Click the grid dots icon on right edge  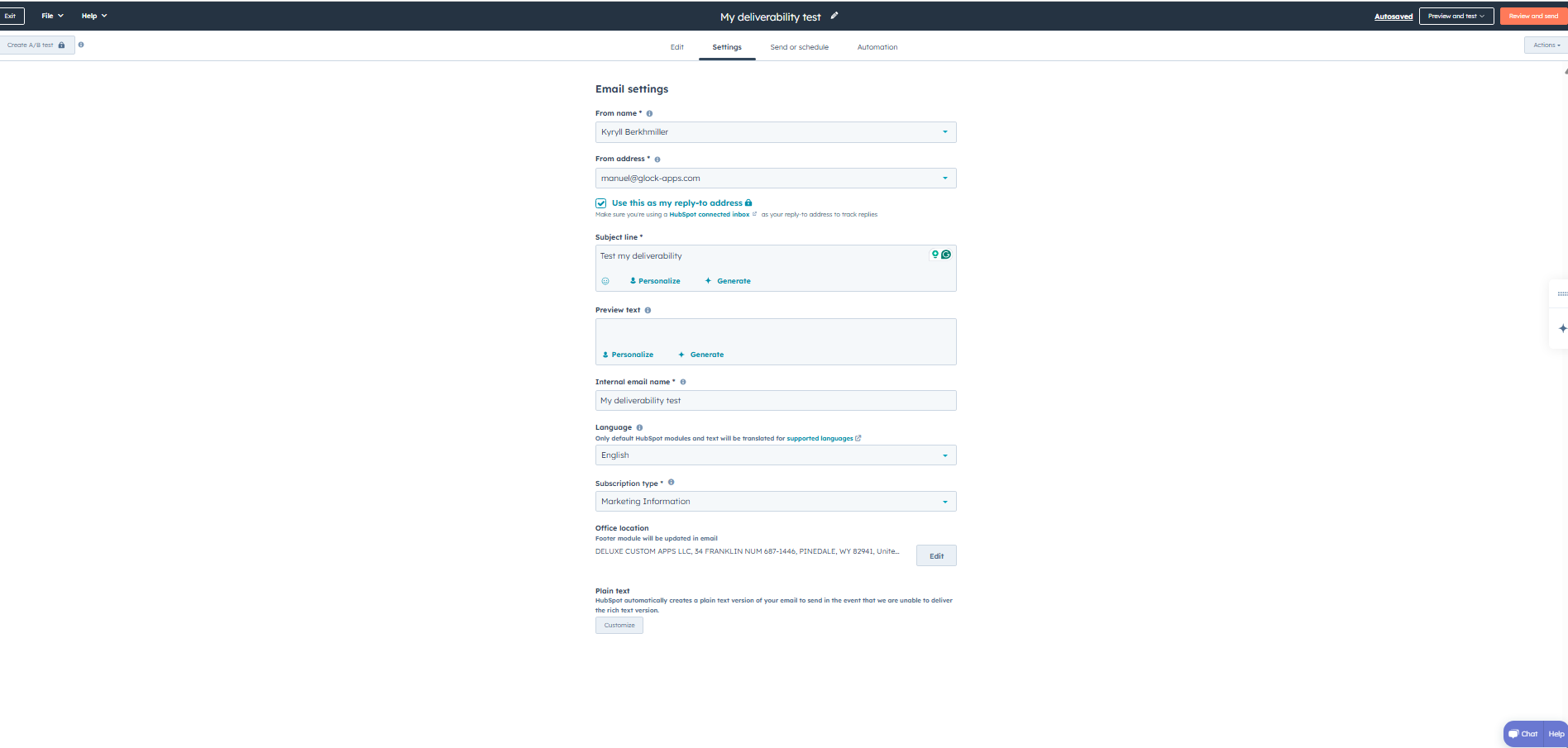click(1562, 293)
